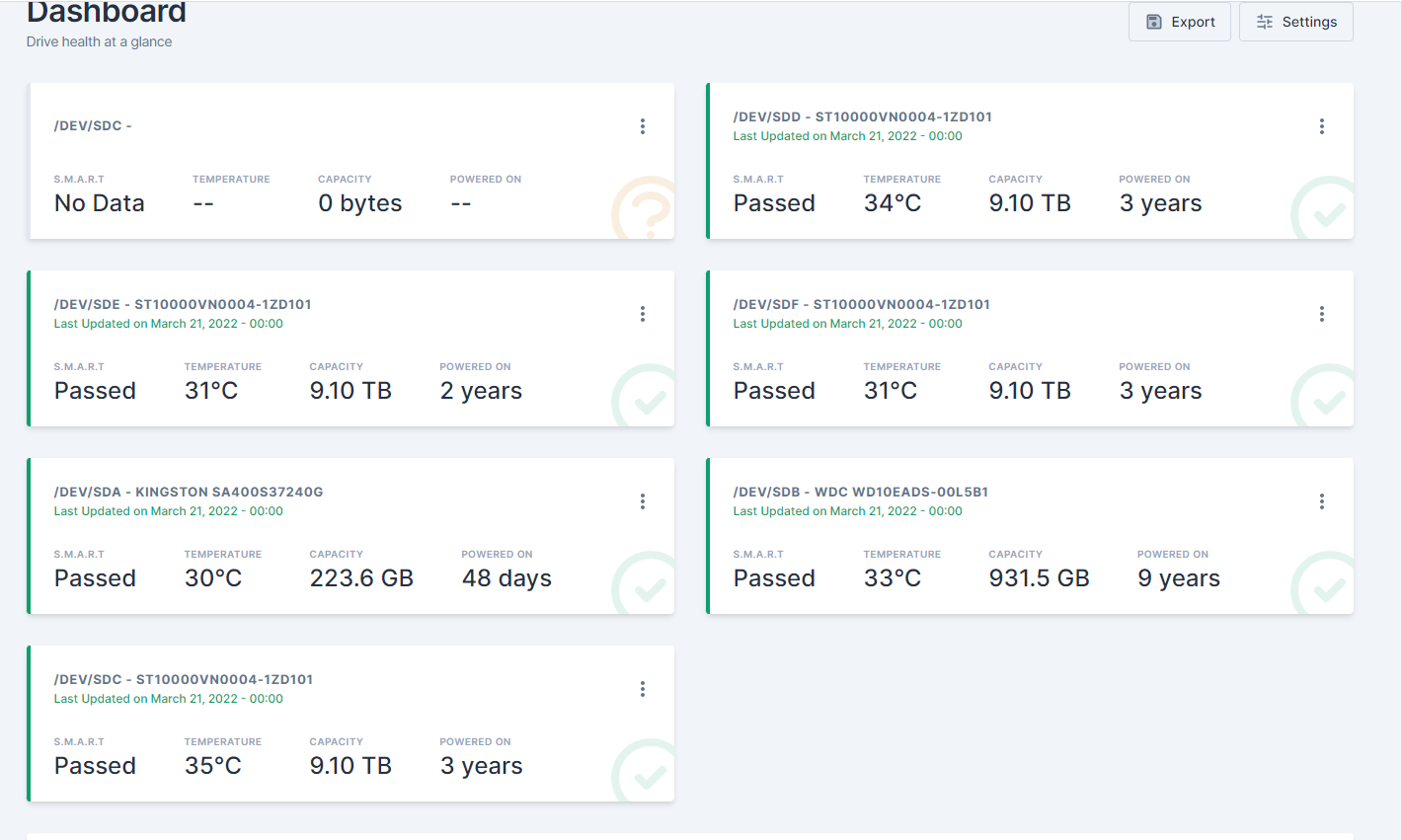This screenshot has width=1402, height=840.
Task: Click the Passed status on the KINGSTON drive
Action: (94, 577)
